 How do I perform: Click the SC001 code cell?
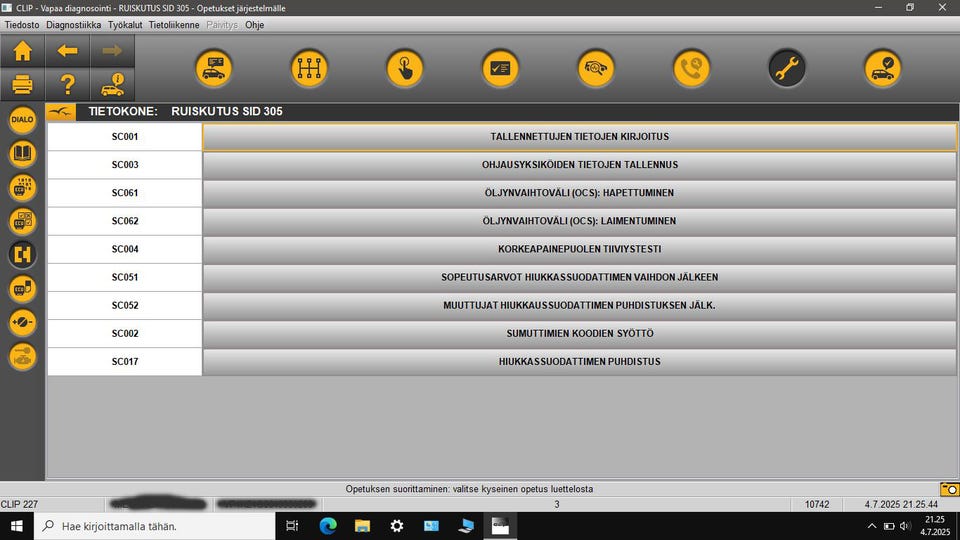coord(125,137)
